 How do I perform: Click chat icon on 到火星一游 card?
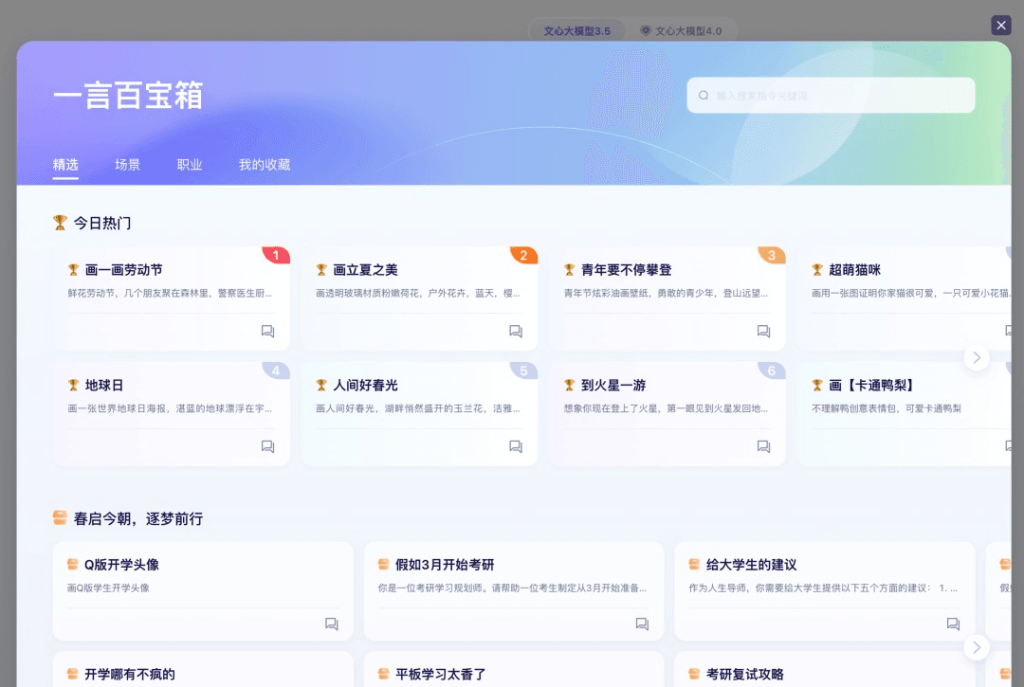click(x=763, y=447)
